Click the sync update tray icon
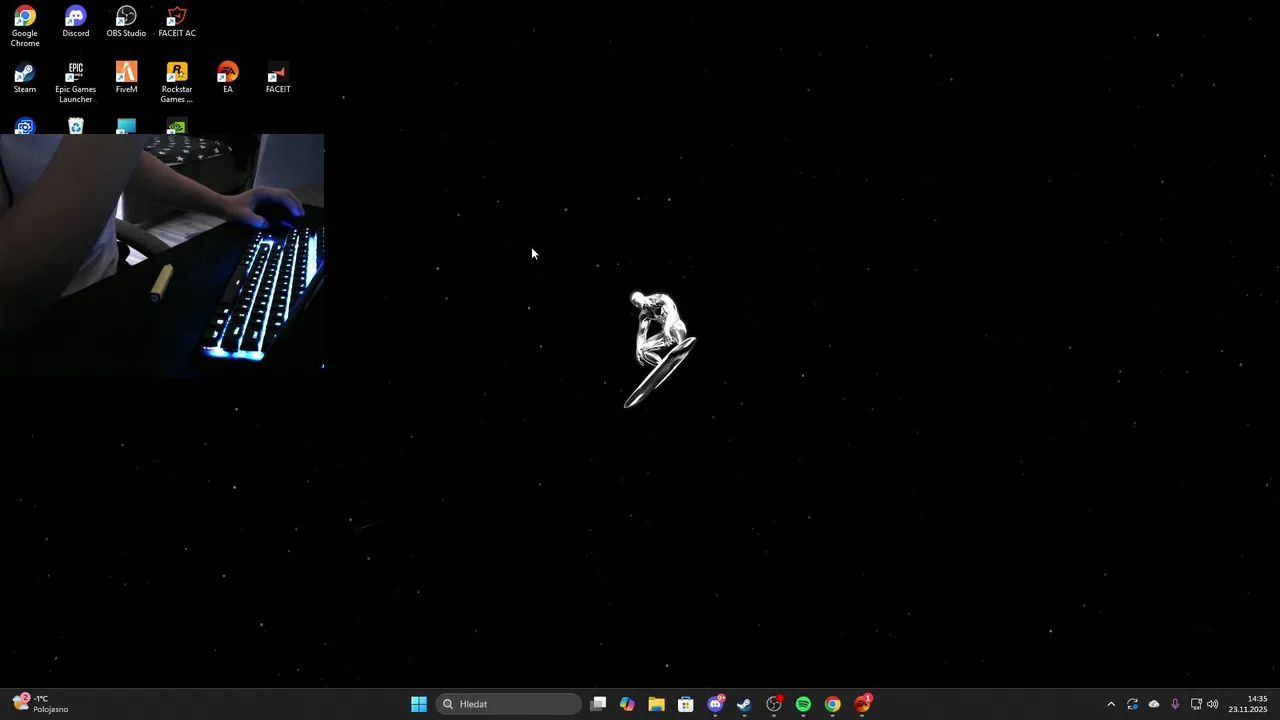1280x720 pixels. coord(1132,704)
